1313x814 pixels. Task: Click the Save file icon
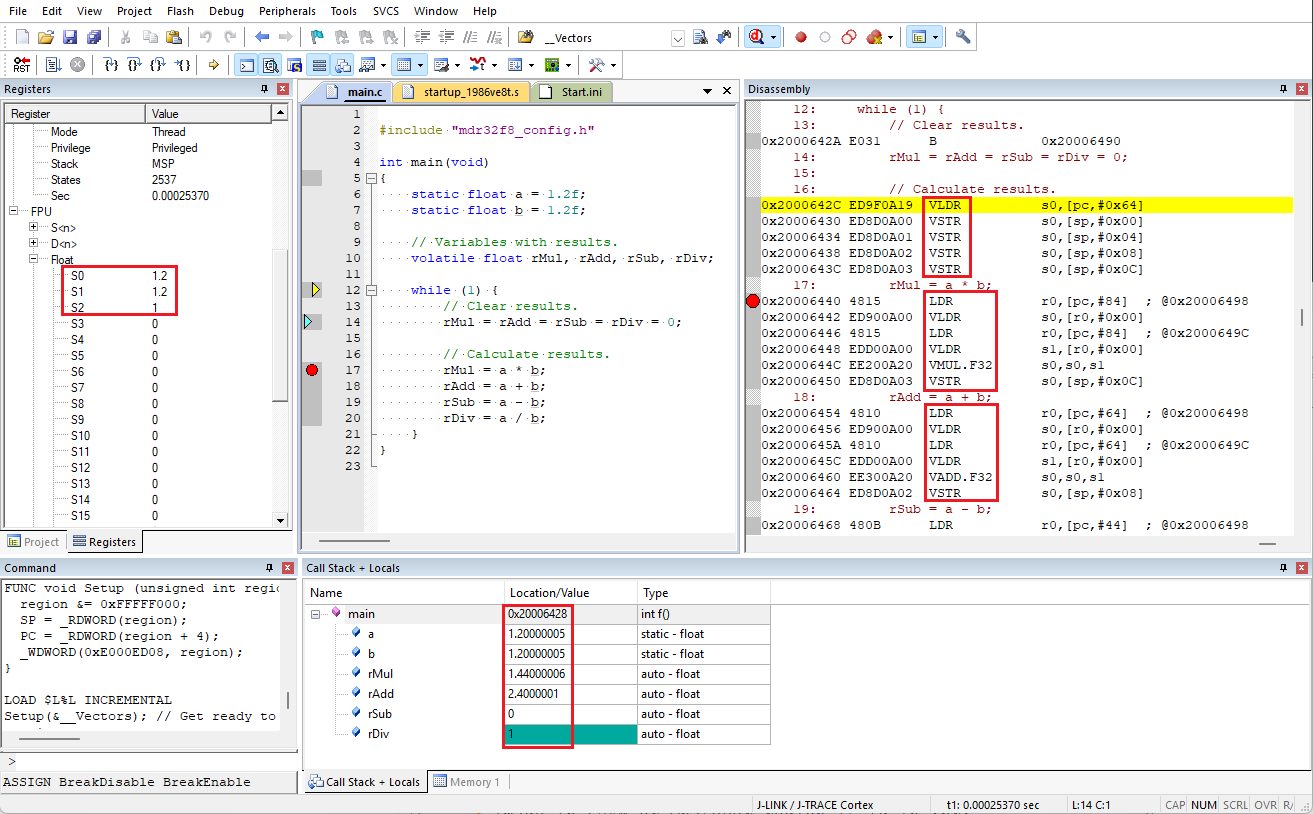70,37
